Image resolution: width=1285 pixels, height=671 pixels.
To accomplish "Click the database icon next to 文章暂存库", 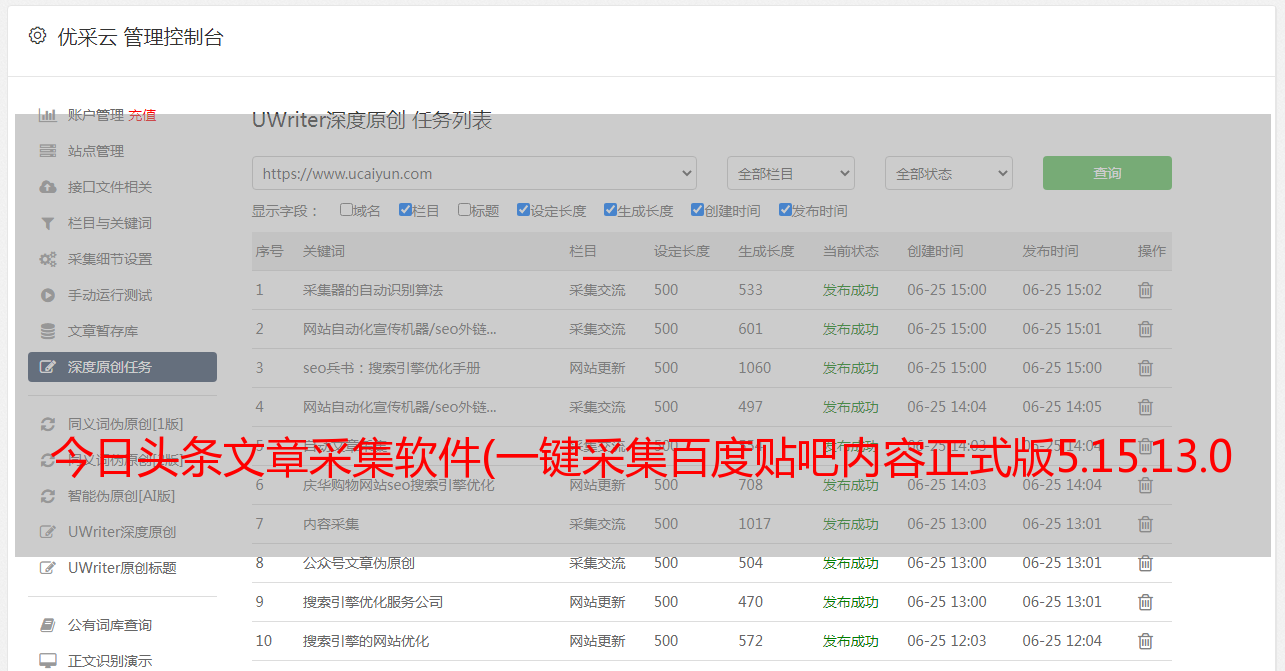I will coord(47,331).
